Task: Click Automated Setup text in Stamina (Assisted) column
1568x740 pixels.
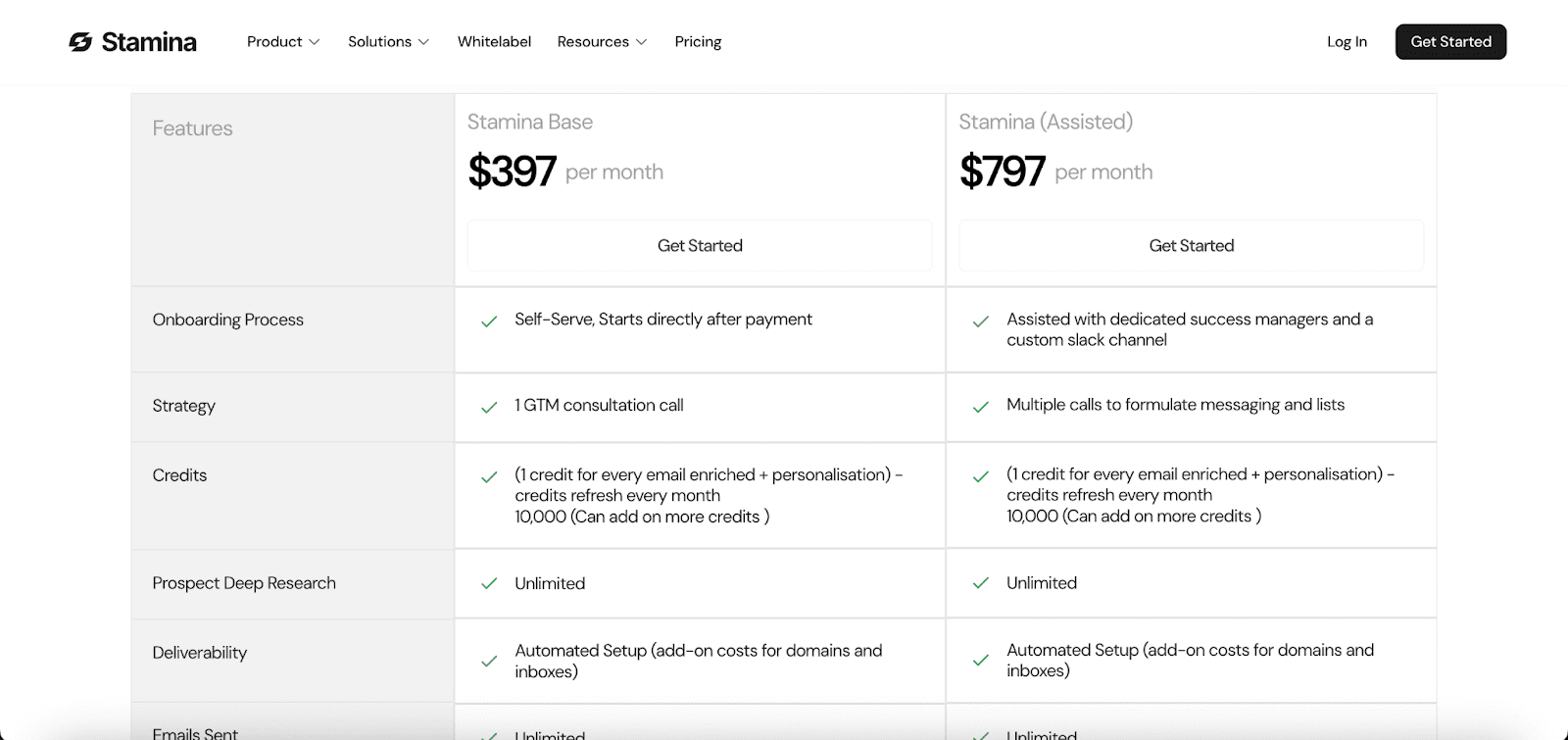Action: click(x=1191, y=660)
